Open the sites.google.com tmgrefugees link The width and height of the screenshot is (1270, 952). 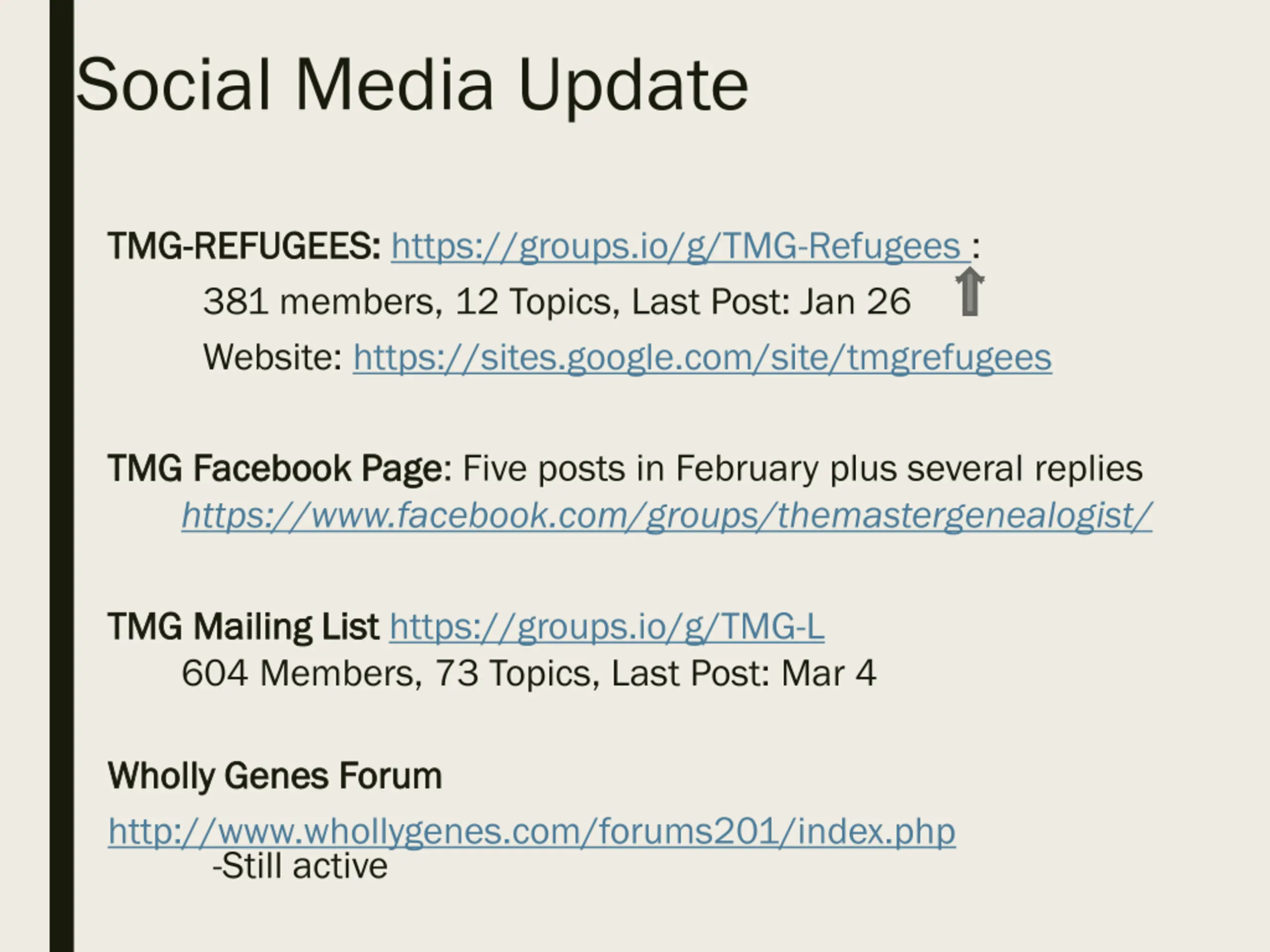[x=702, y=357]
